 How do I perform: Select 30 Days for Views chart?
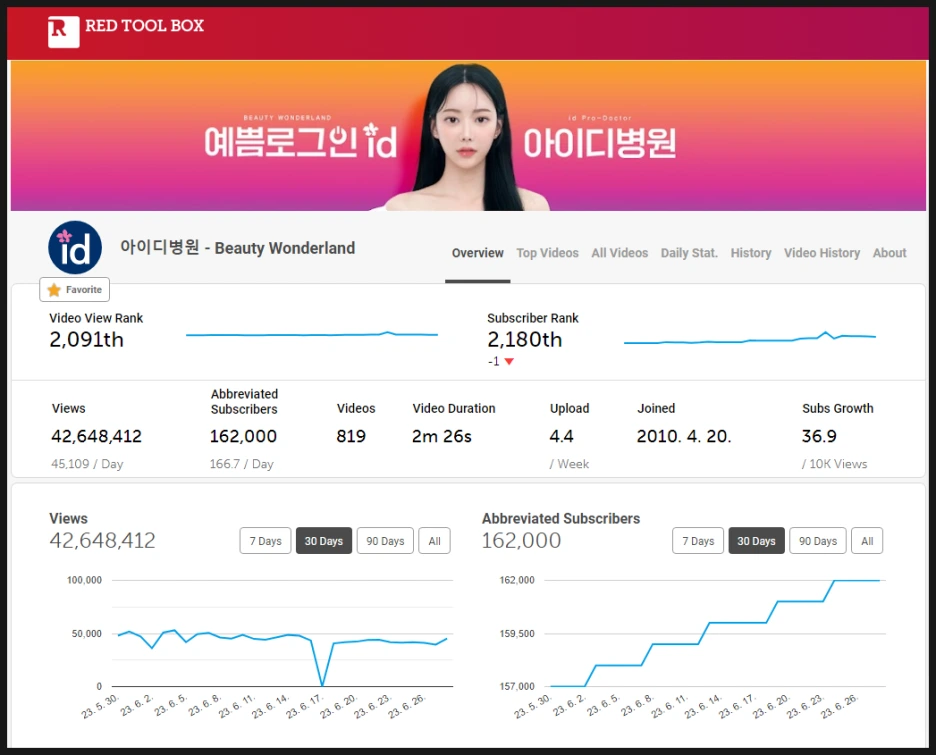(x=324, y=541)
